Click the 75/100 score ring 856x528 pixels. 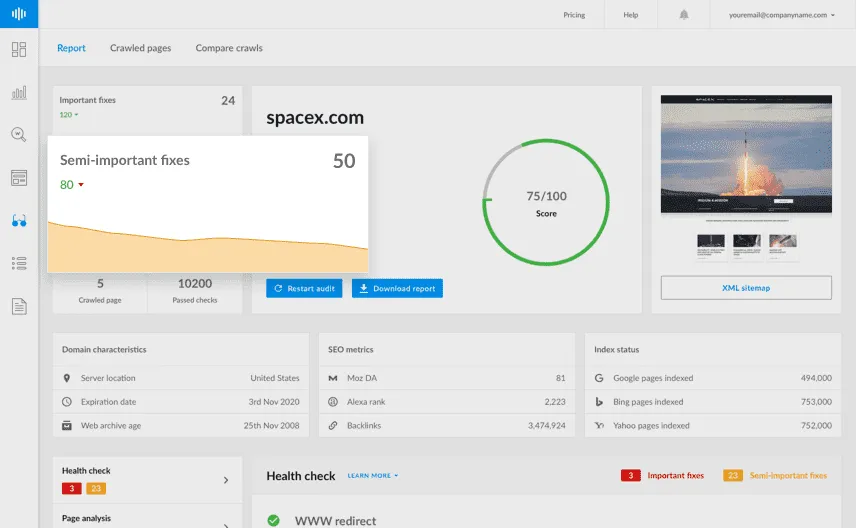pos(546,203)
